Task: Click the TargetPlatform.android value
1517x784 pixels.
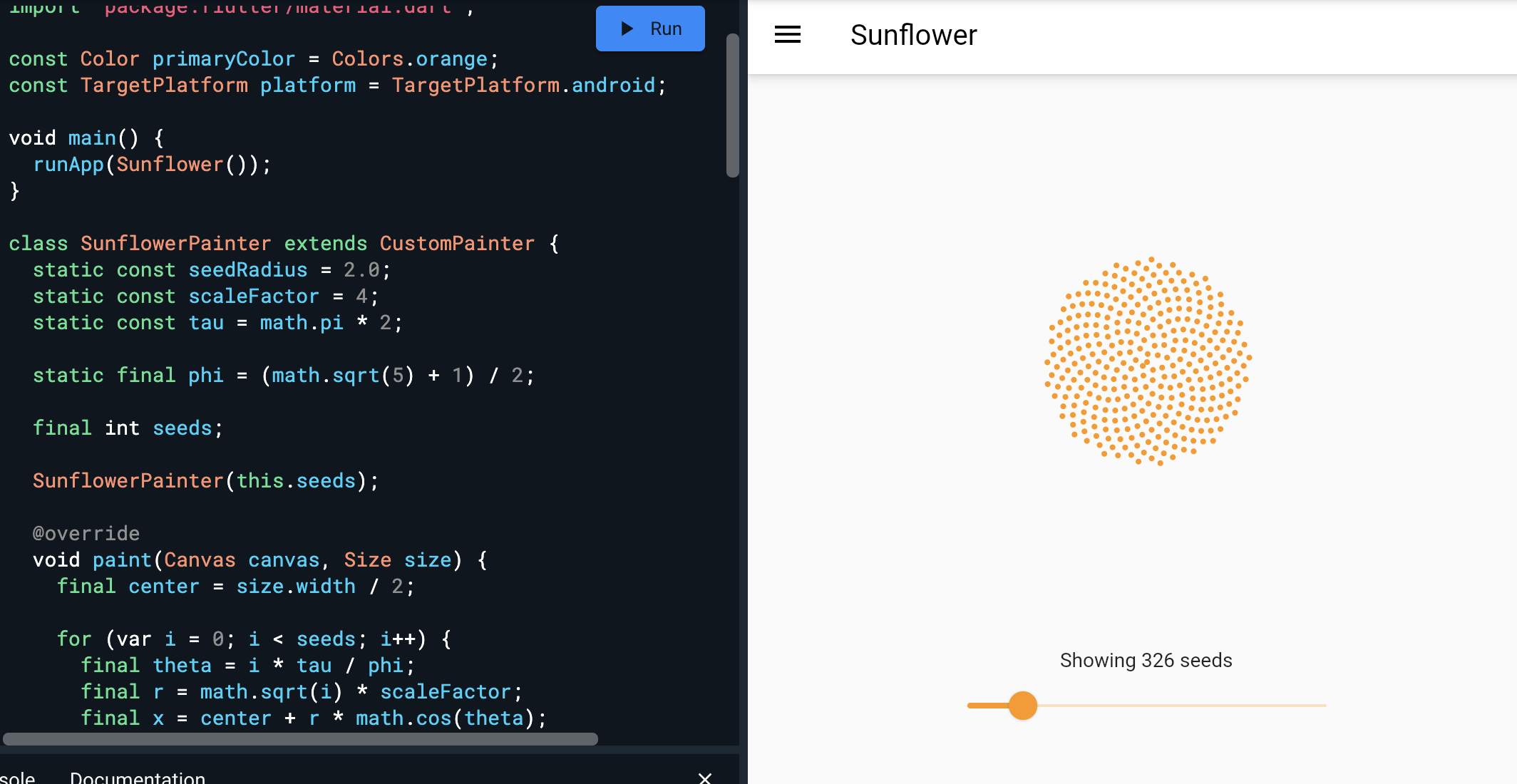Action: [x=523, y=86]
